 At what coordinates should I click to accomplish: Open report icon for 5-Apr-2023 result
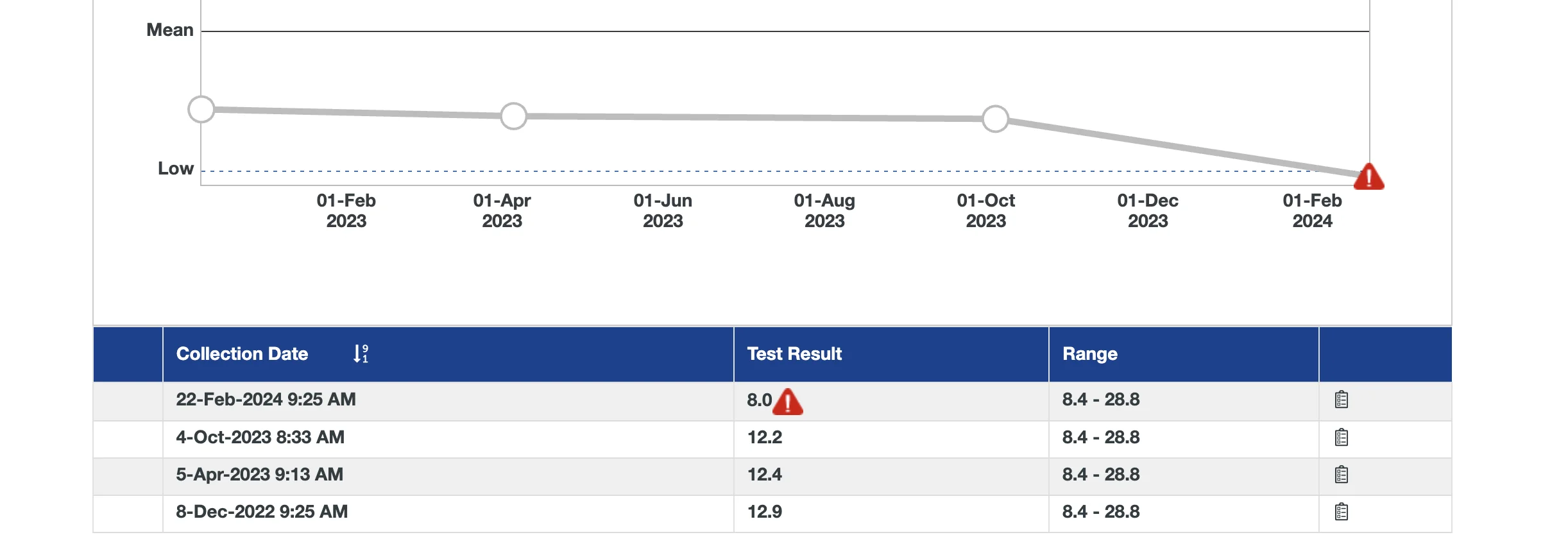click(1341, 475)
